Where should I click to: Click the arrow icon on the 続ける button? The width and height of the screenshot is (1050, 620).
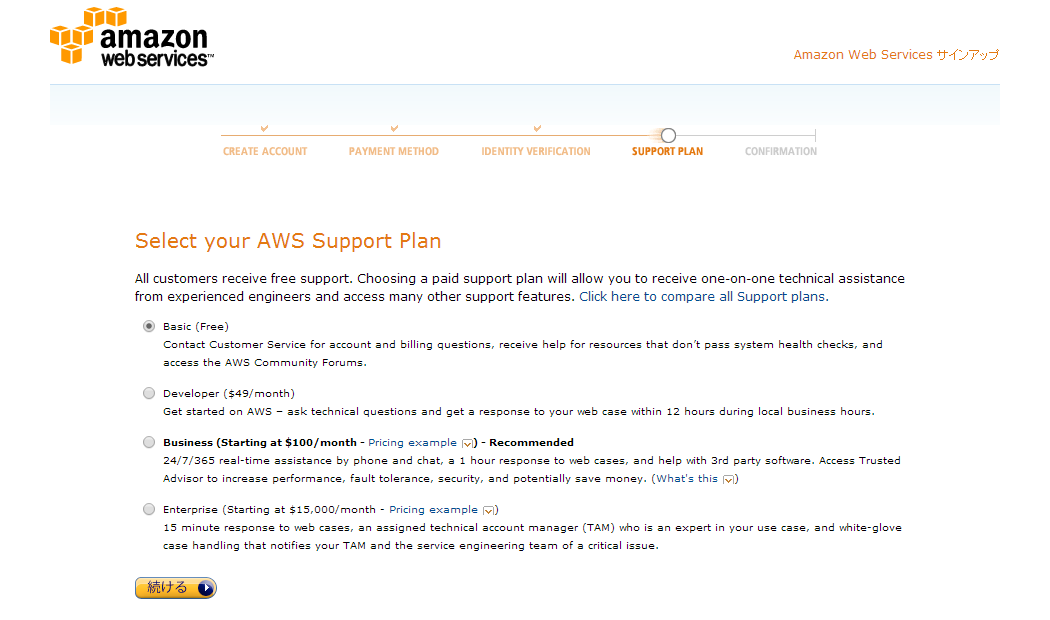tap(206, 588)
